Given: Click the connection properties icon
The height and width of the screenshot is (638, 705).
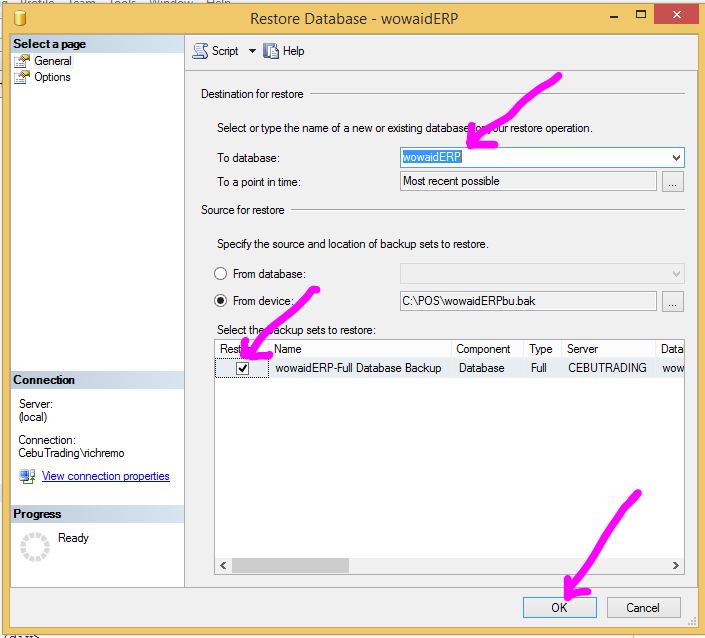Looking at the screenshot, I should pyautogui.click(x=27, y=476).
